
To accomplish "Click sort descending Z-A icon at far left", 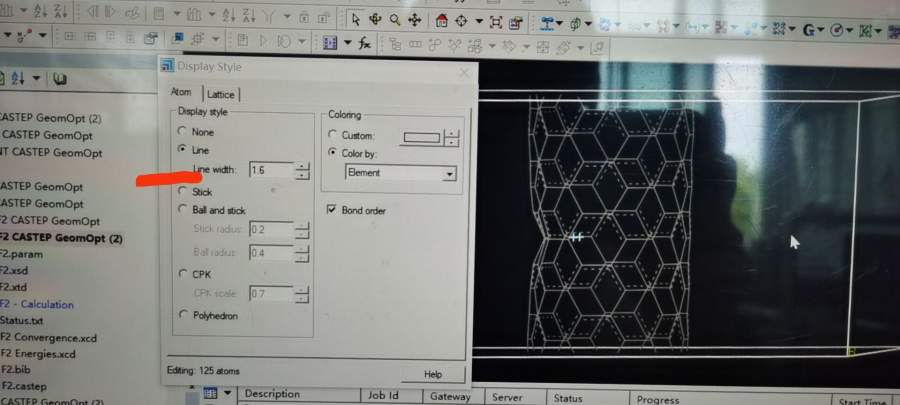I will pyautogui.click(x=59, y=10).
